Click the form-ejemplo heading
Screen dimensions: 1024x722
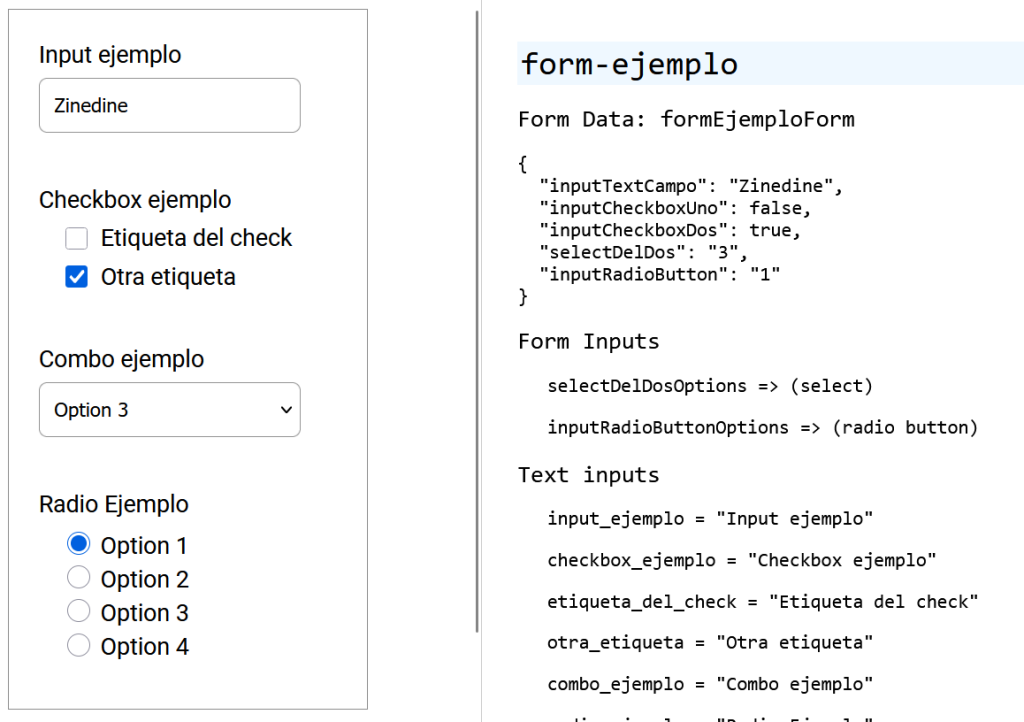point(630,64)
